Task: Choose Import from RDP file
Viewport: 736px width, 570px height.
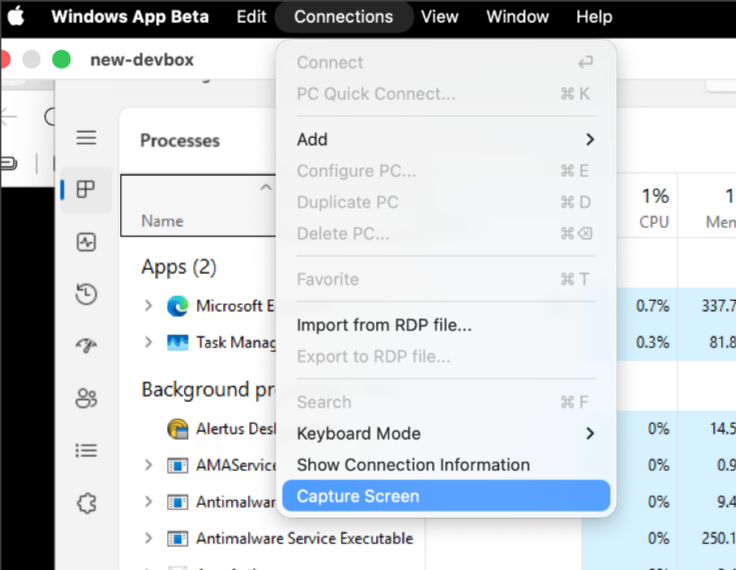Action: click(x=446, y=325)
